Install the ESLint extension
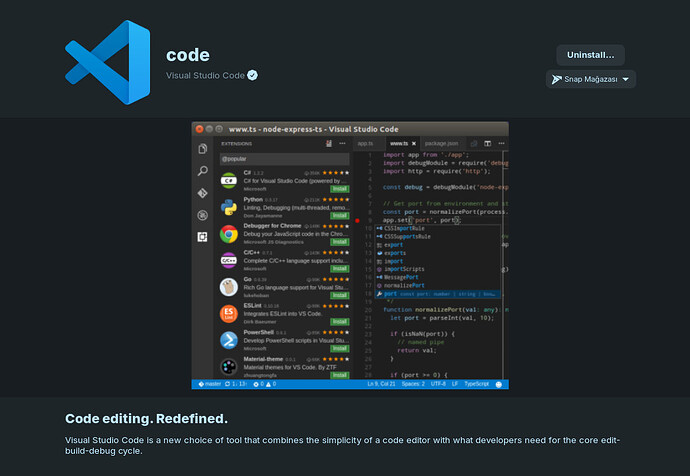This screenshot has height=476, width=690. [340, 322]
